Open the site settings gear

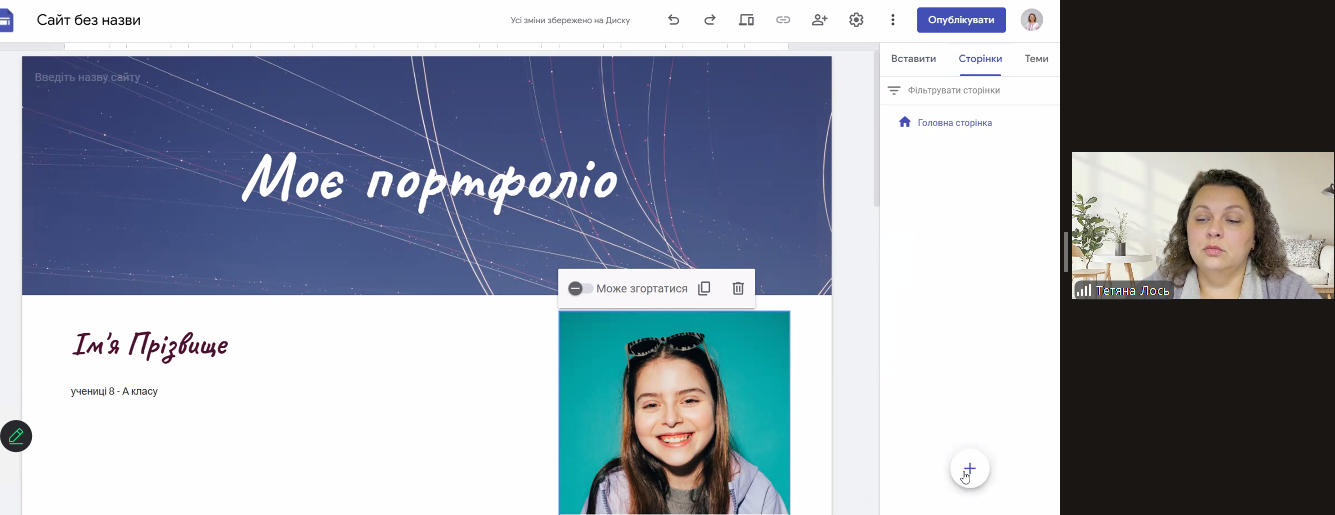856,20
